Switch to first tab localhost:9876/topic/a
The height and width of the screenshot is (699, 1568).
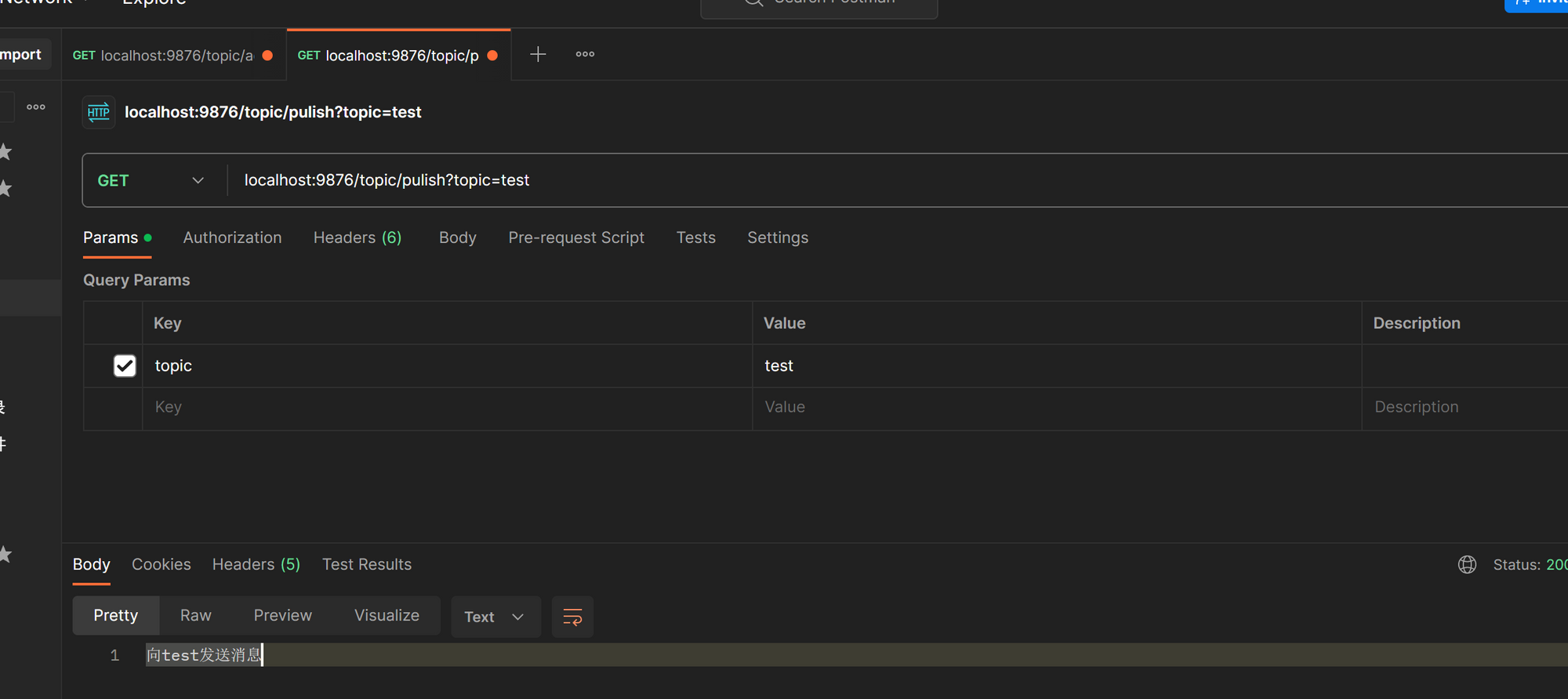pyautogui.click(x=173, y=55)
